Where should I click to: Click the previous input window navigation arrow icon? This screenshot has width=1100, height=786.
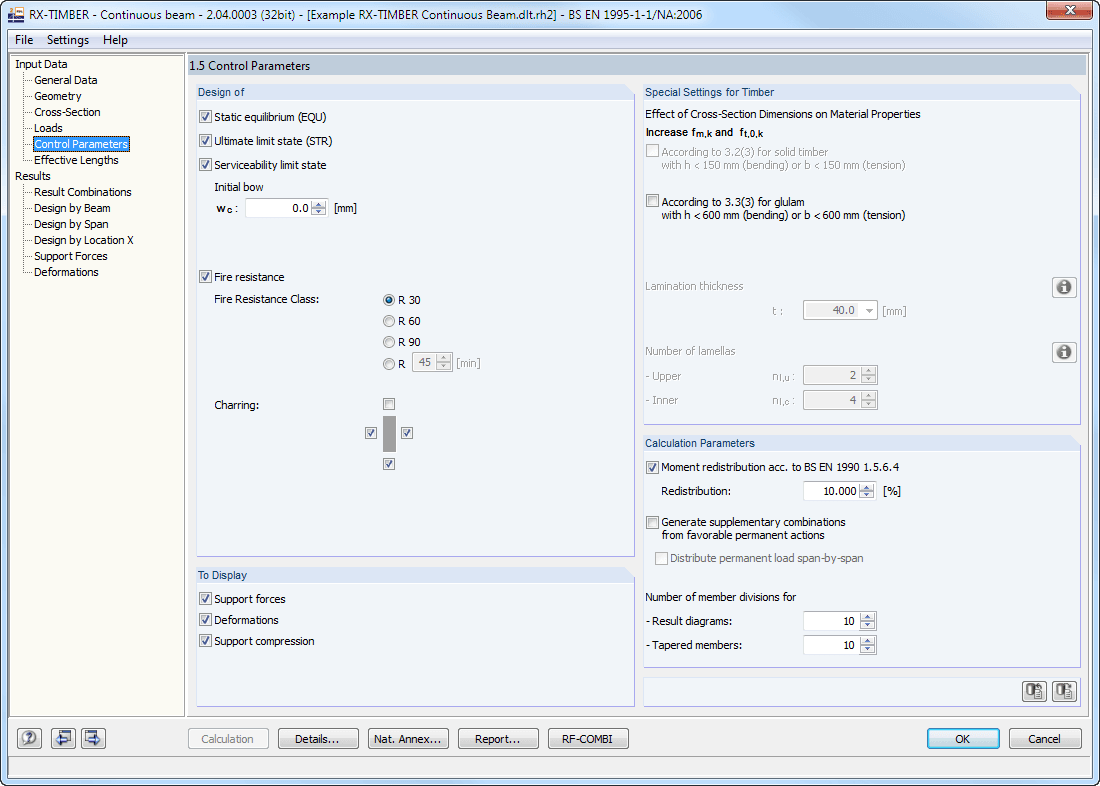click(x=61, y=738)
